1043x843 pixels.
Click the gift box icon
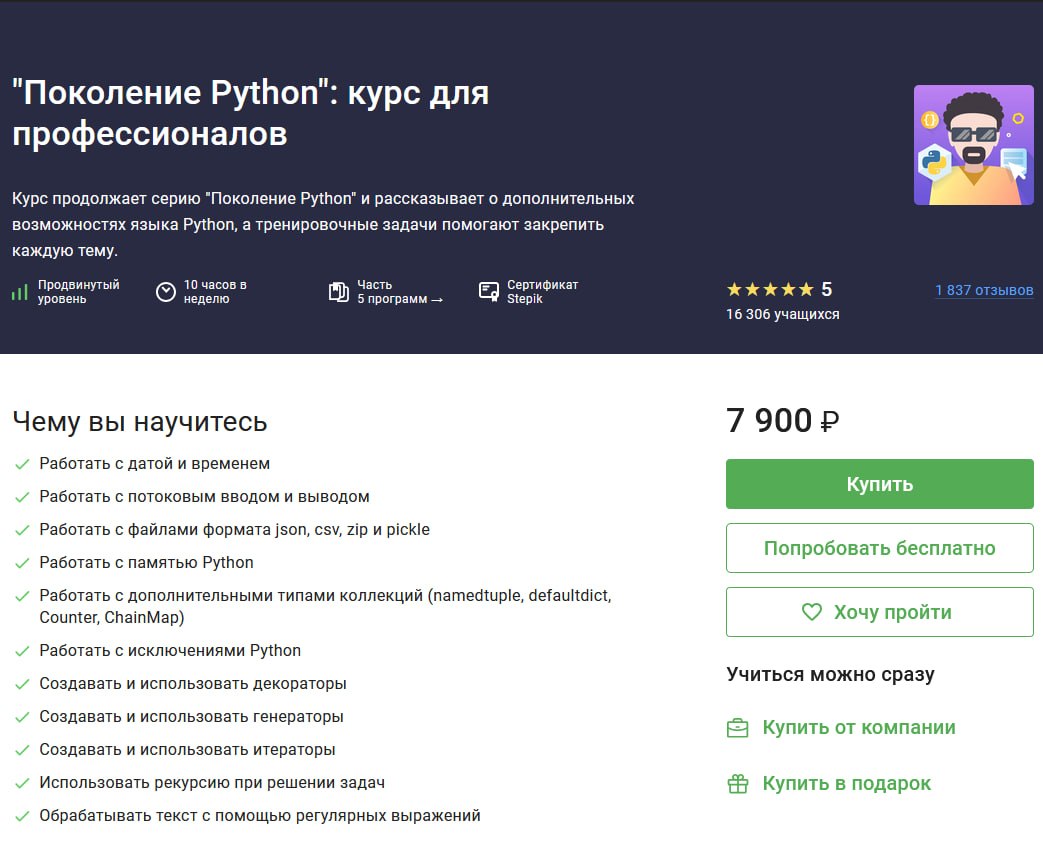coord(738,784)
